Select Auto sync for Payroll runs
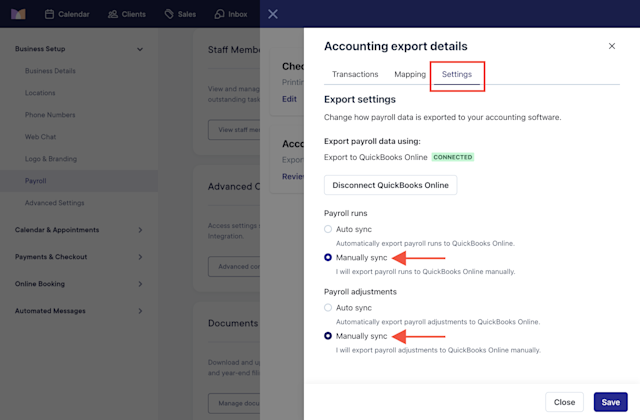 tap(328, 229)
